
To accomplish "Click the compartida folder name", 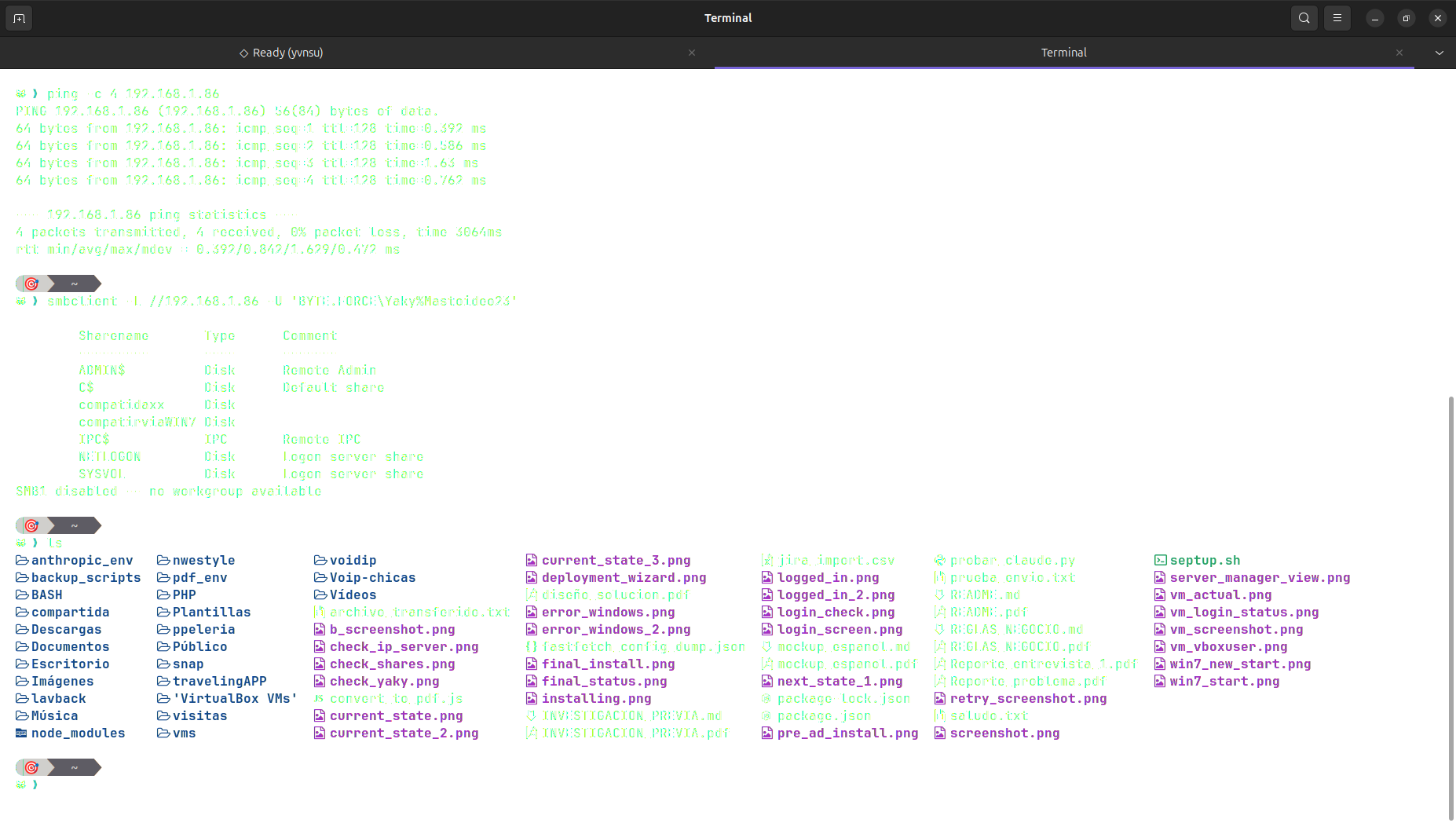I will click(x=71, y=612).
